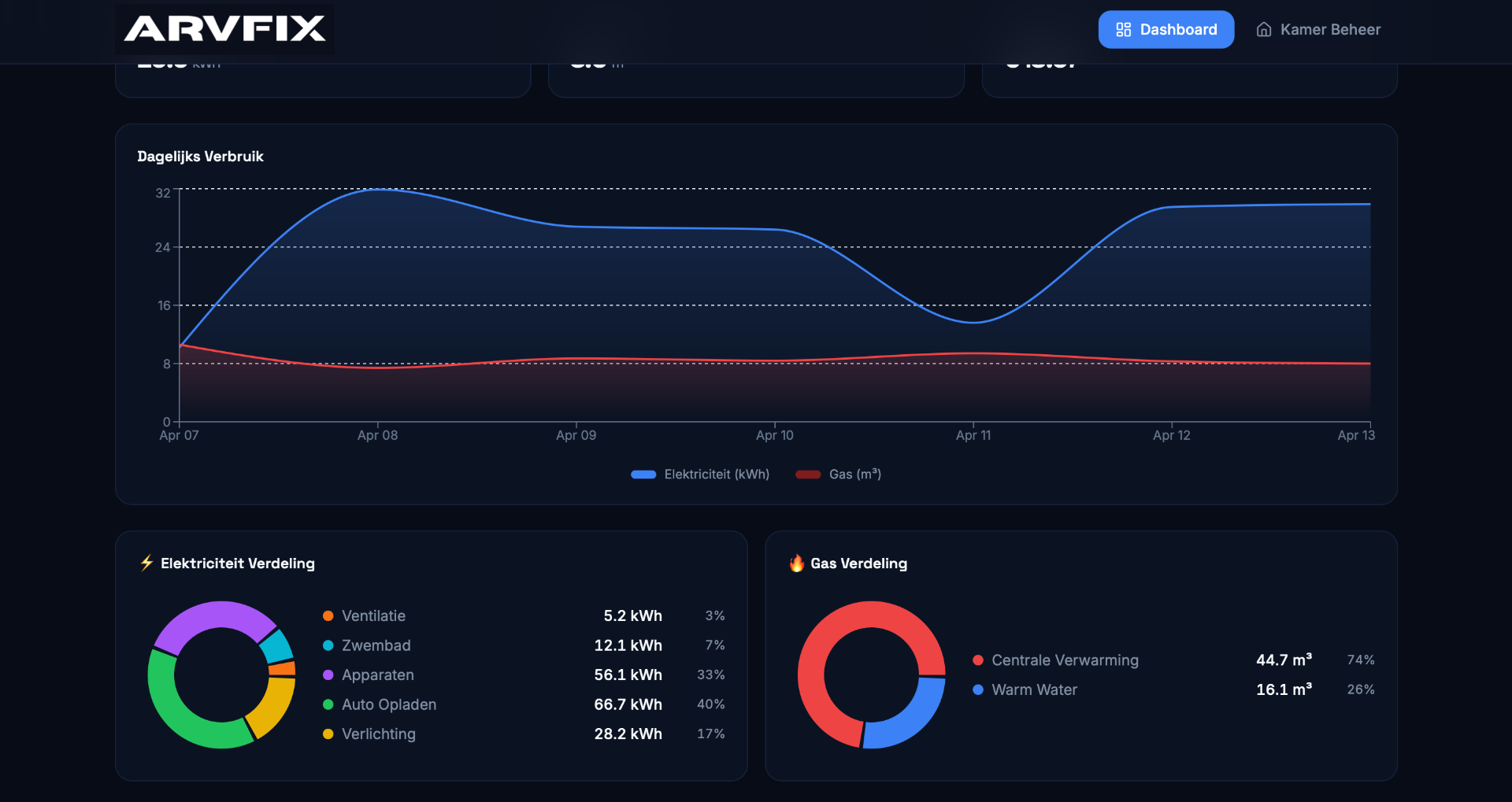Toggle Gas (m³) series in chart legend
Viewport: 1512px width, 802px height.
tap(839, 475)
